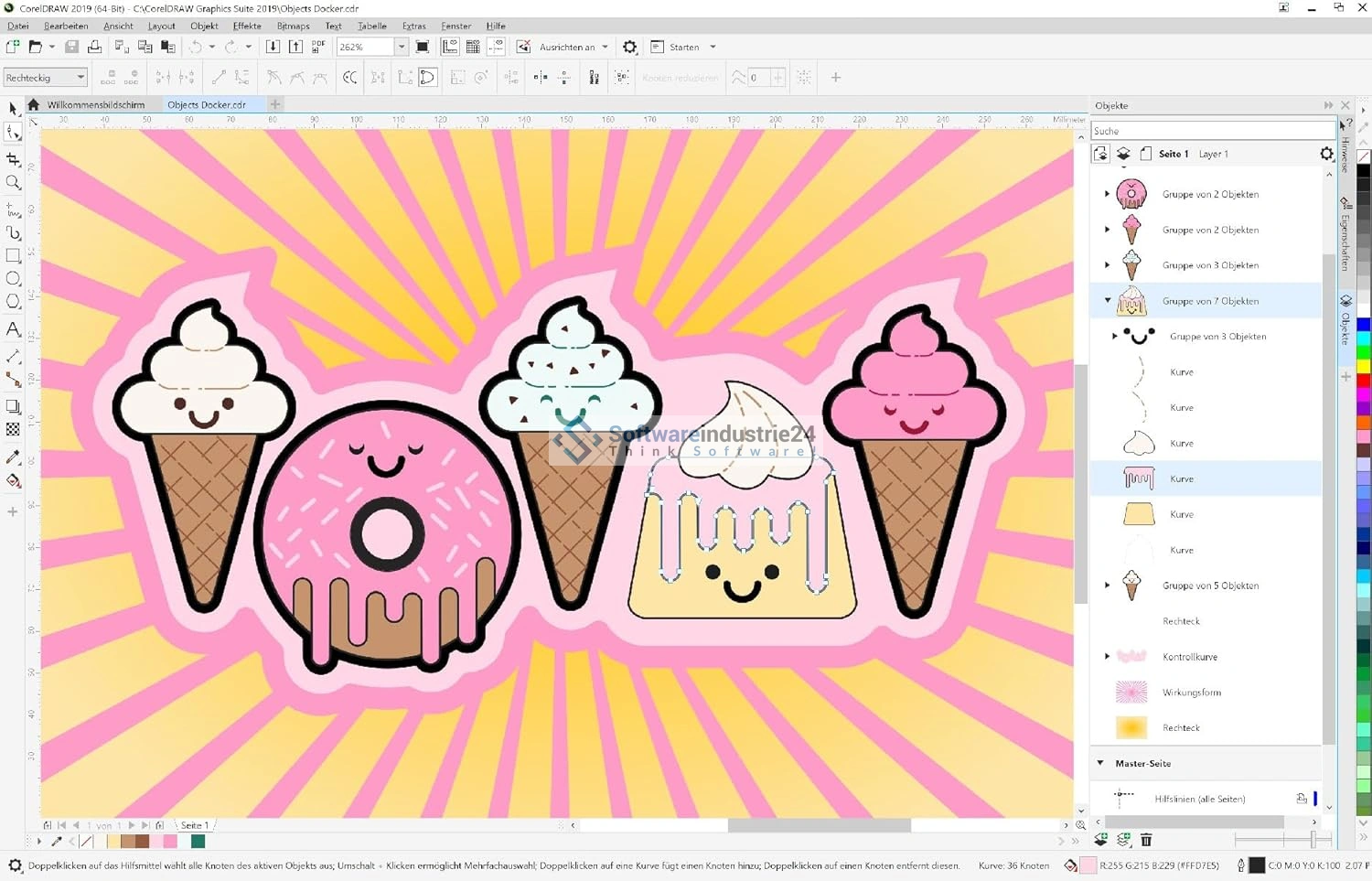Expand the Gruppe von 5 Objekten group
The width and height of the screenshot is (1372, 881).
click(x=1108, y=586)
